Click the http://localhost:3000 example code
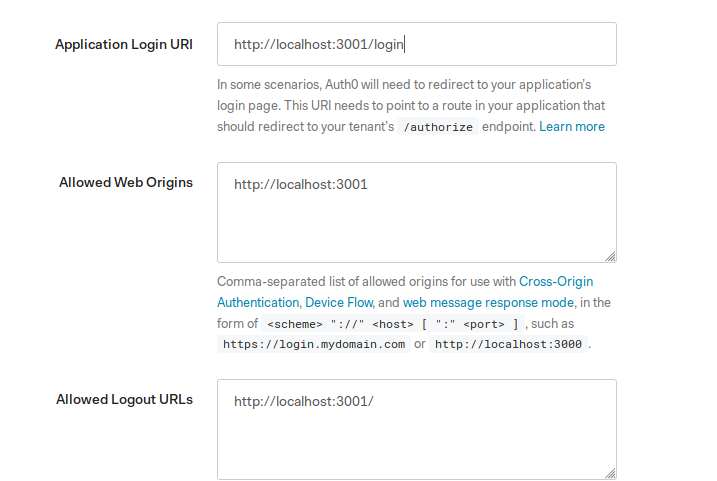This screenshot has height=481, width=717. click(508, 344)
